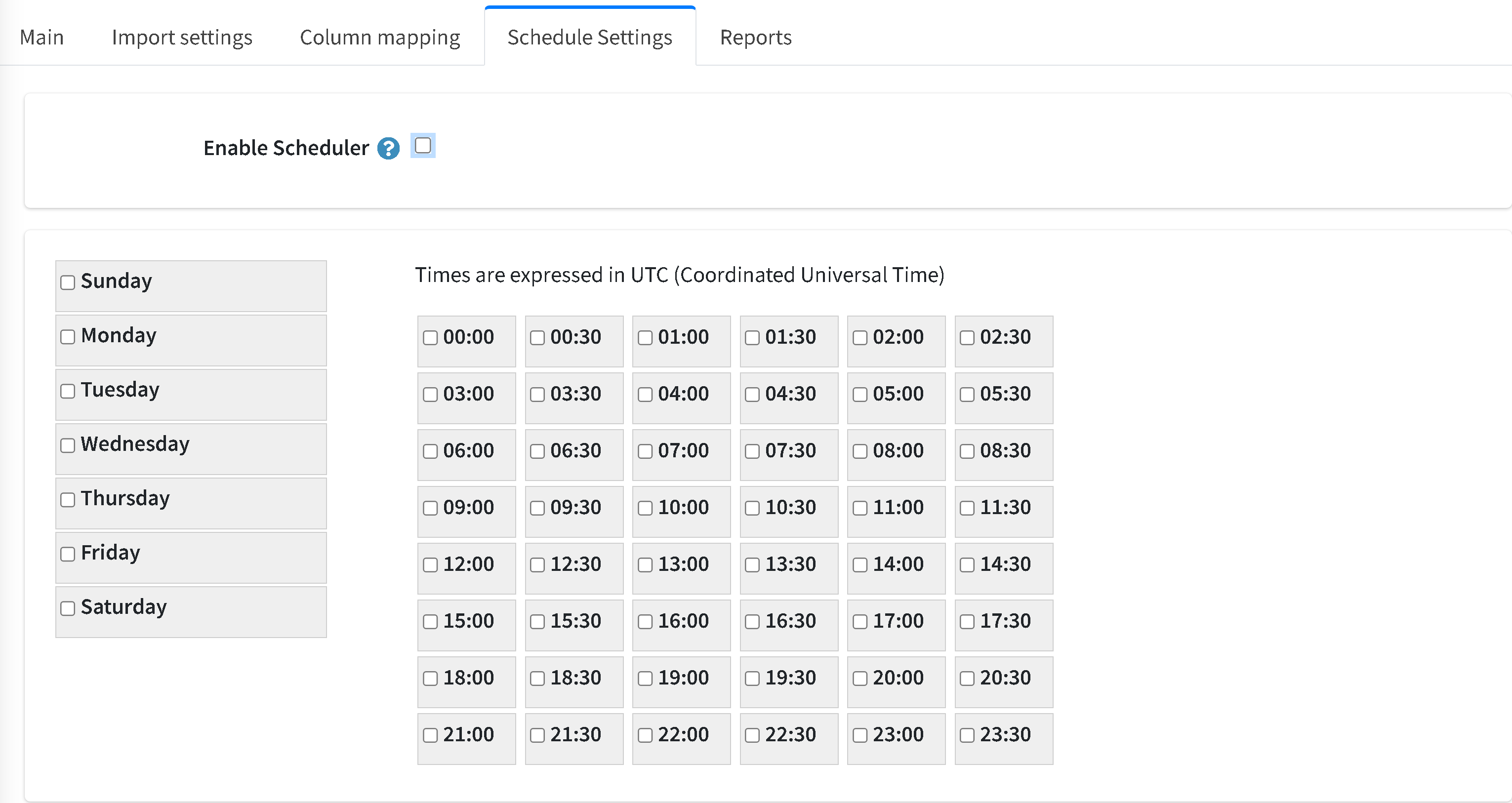Screen dimensions: 1512x803
Task: Enable the Friday checkbox
Action: click(68, 554)
